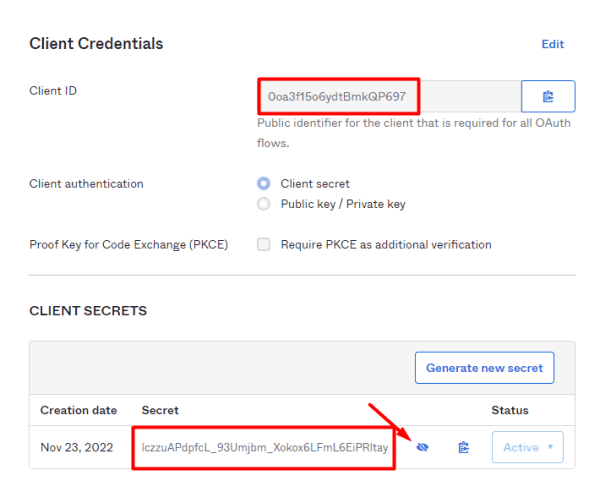Click the Secret column header

pos(160,410)
